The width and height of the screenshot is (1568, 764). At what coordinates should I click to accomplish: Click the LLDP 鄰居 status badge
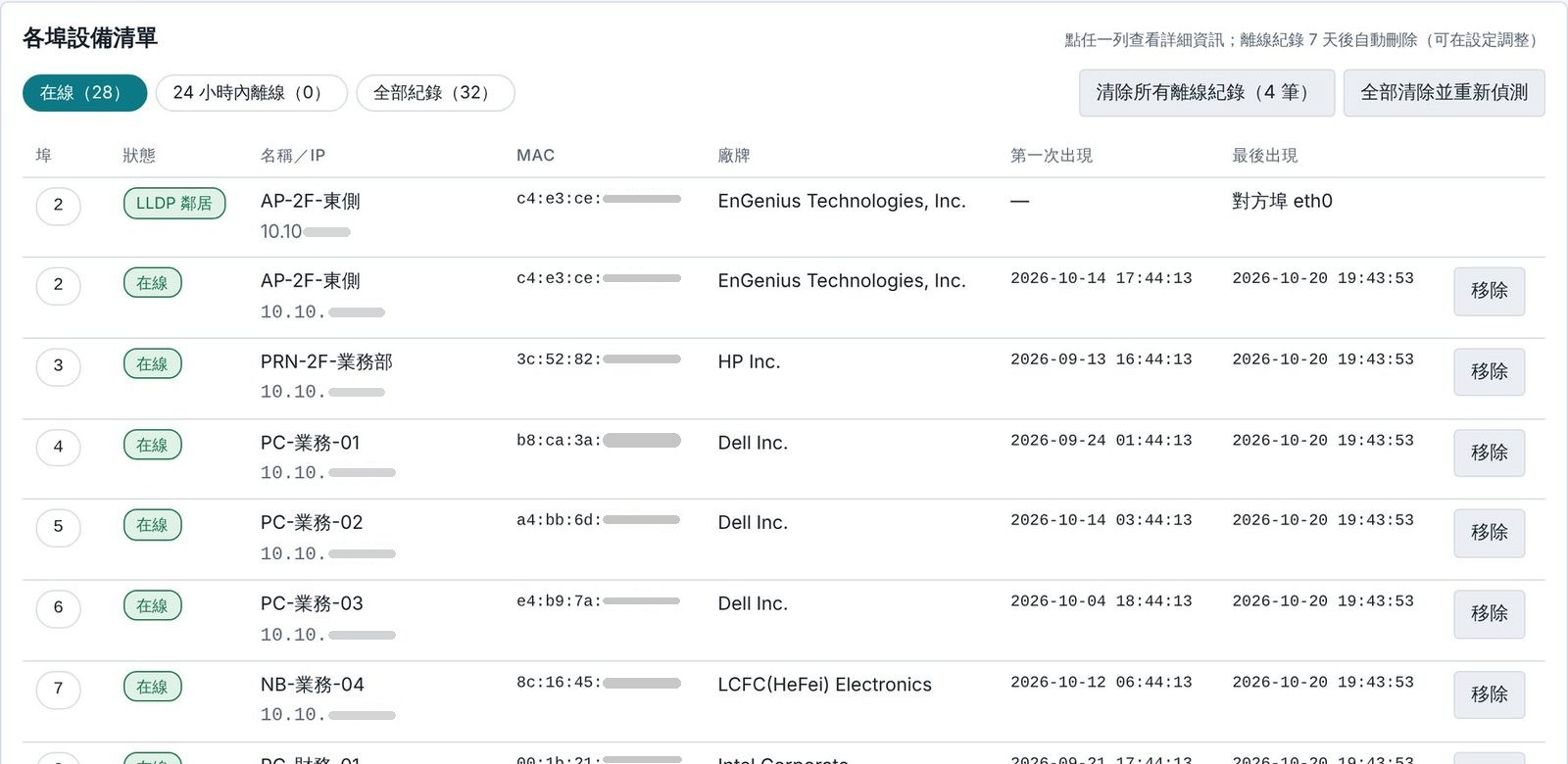pos(174,203)
